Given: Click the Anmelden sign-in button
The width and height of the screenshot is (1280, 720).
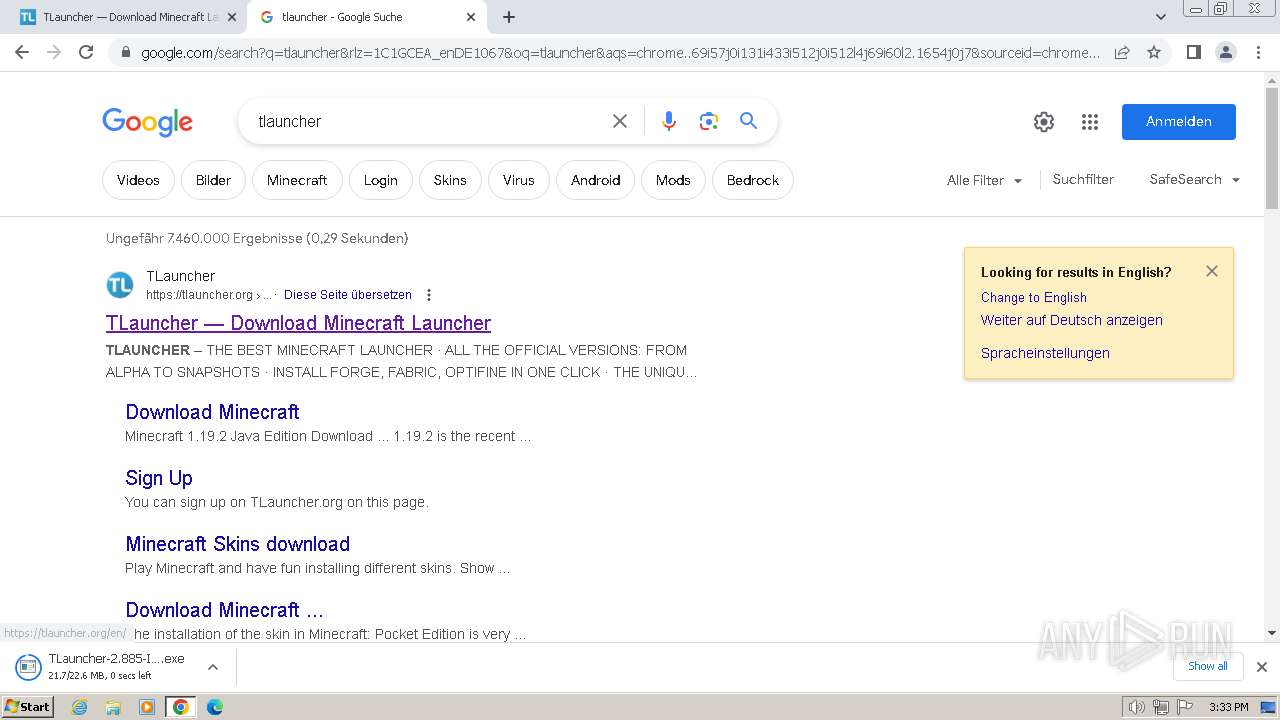Looking at the screenshot, I should [x=1179, y=122].
